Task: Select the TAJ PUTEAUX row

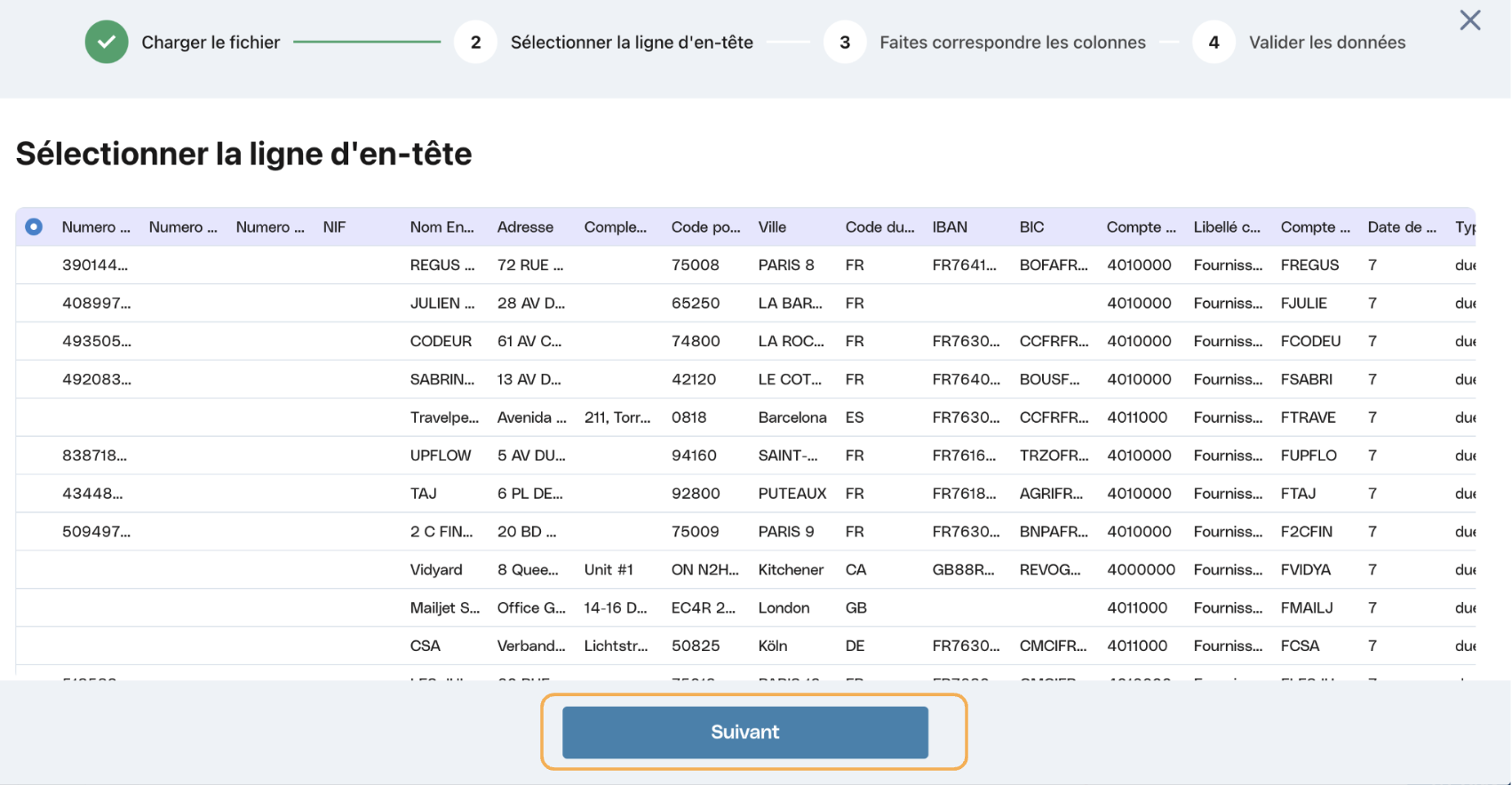Action: [x=745, y=494]
